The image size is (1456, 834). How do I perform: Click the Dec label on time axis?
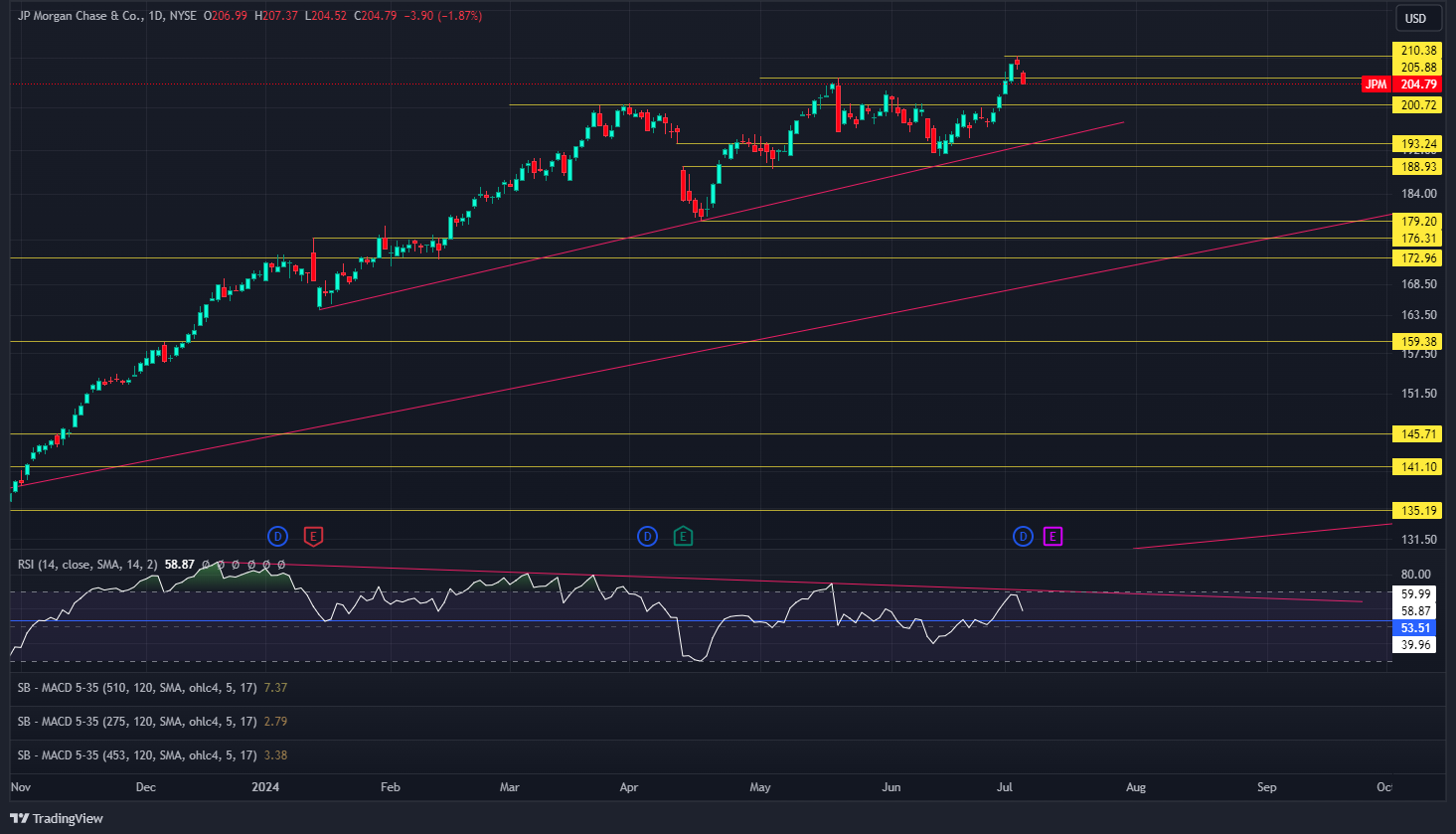coord(145,787)
